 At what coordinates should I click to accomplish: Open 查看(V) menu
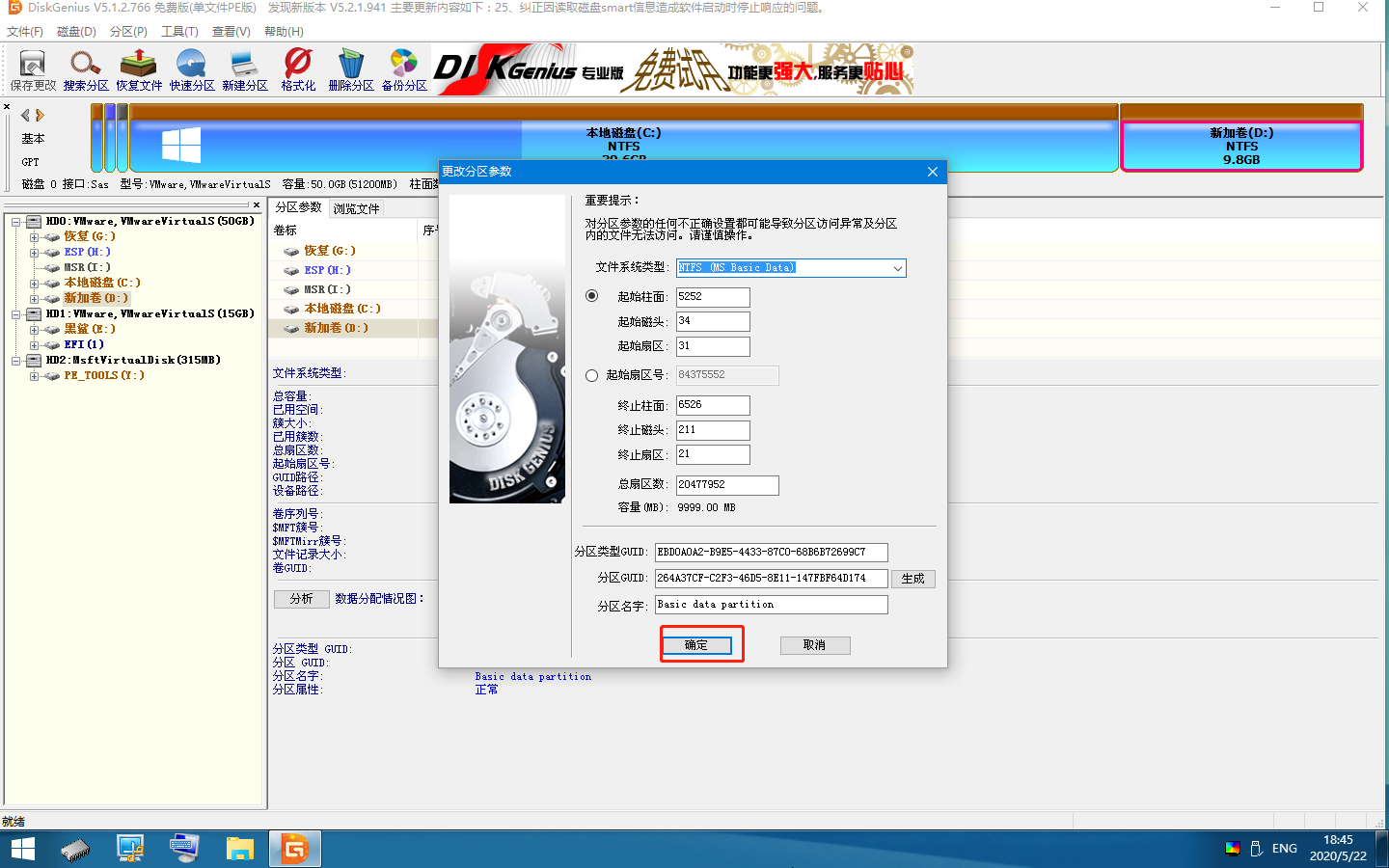[231, 32]
